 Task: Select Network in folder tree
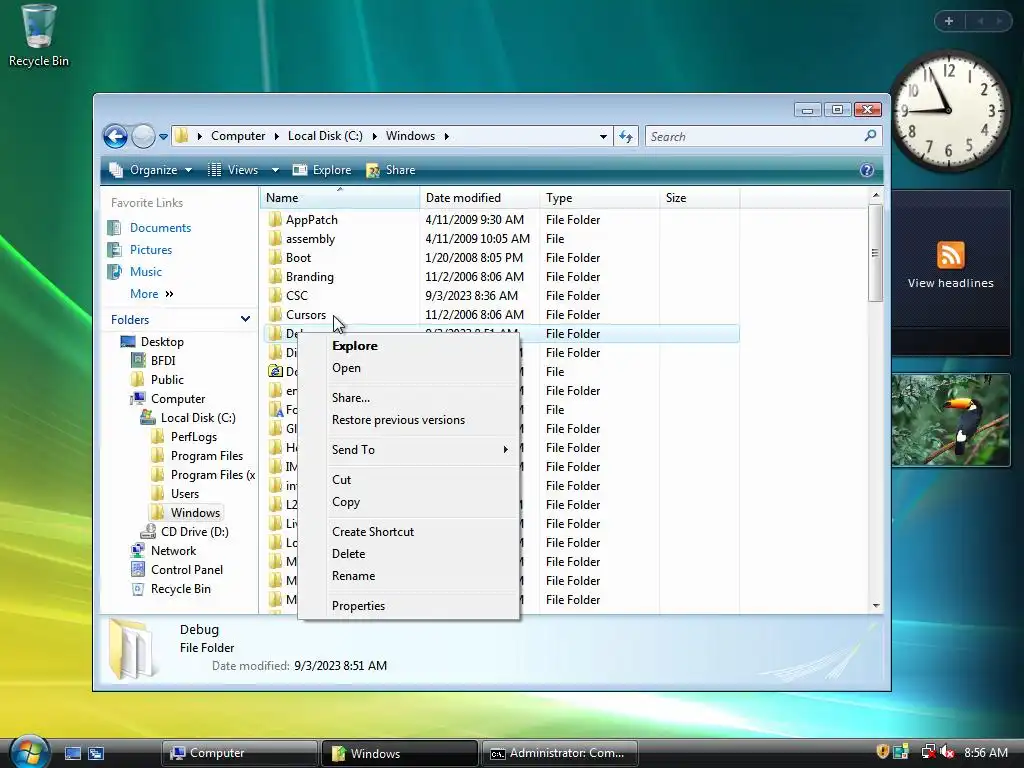click(x=173, y=551)
